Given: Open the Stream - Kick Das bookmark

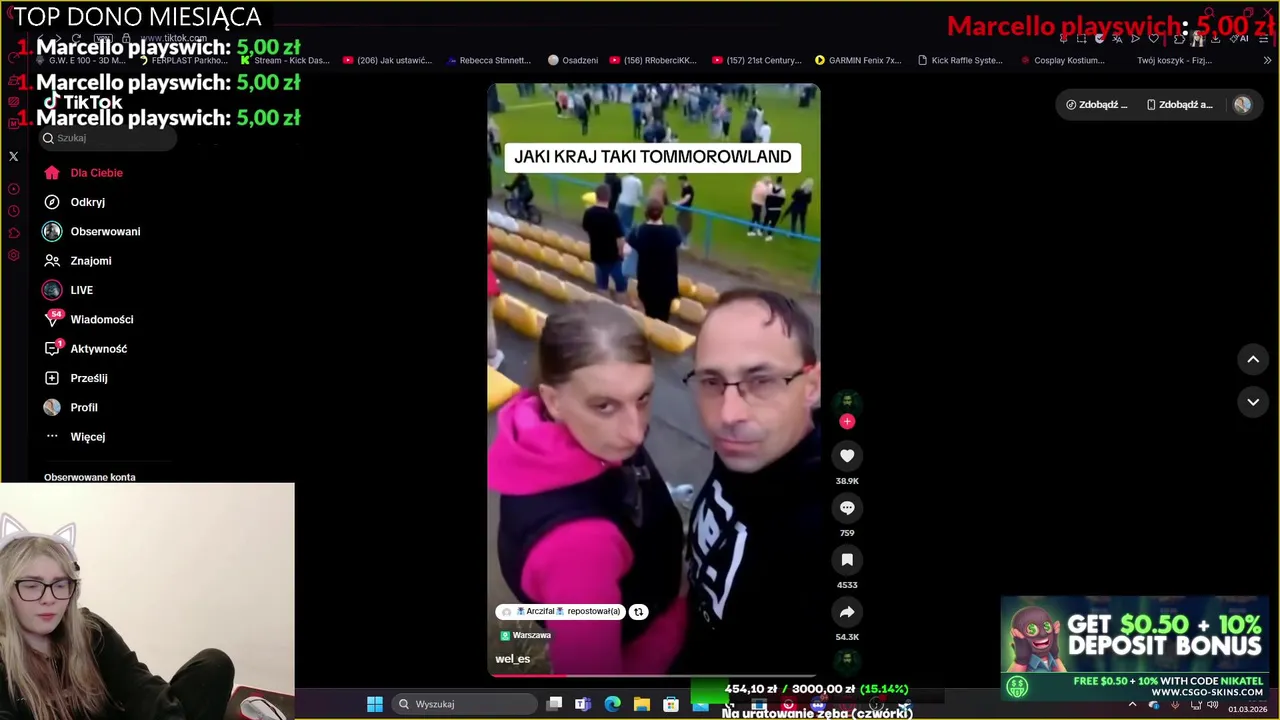Looking at the screenshot, I should click(x=284, y=60).
